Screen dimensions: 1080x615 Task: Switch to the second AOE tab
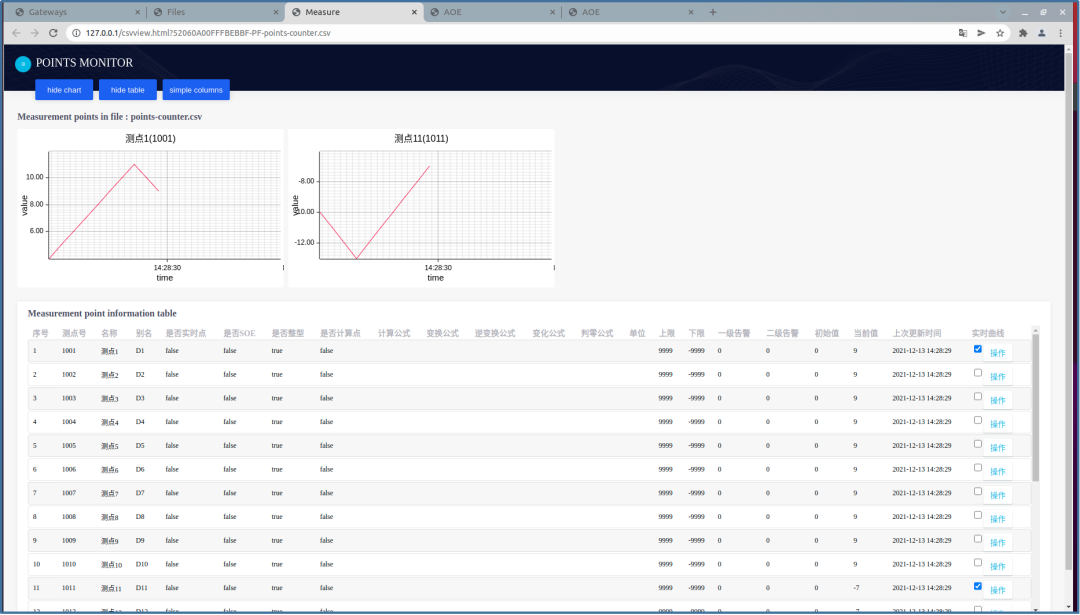tap(630, 12)
